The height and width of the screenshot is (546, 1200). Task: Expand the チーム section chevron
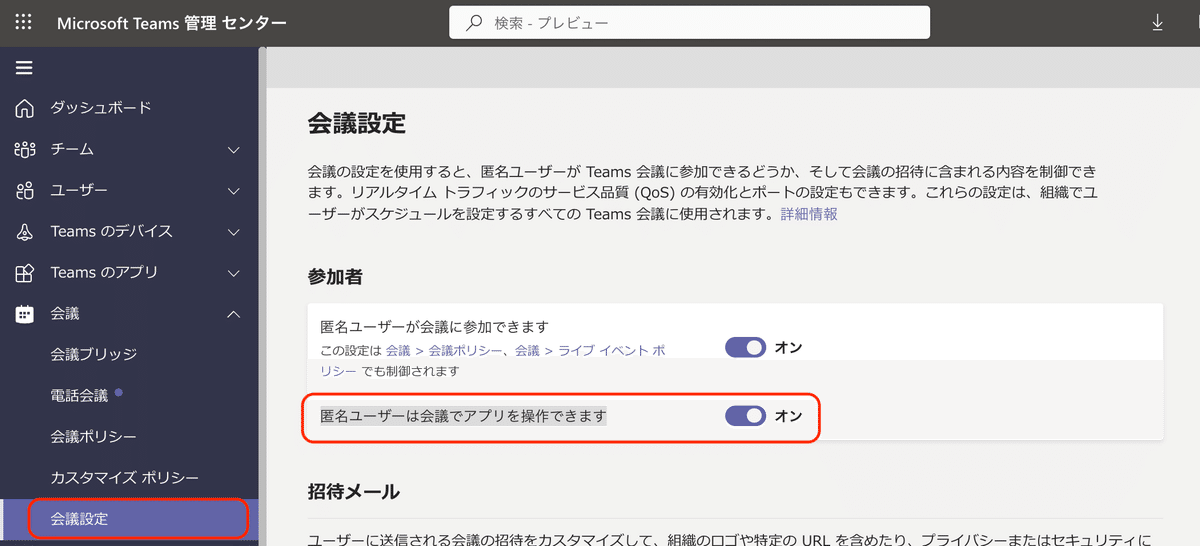pyautogui.click(x=234, y=150)
